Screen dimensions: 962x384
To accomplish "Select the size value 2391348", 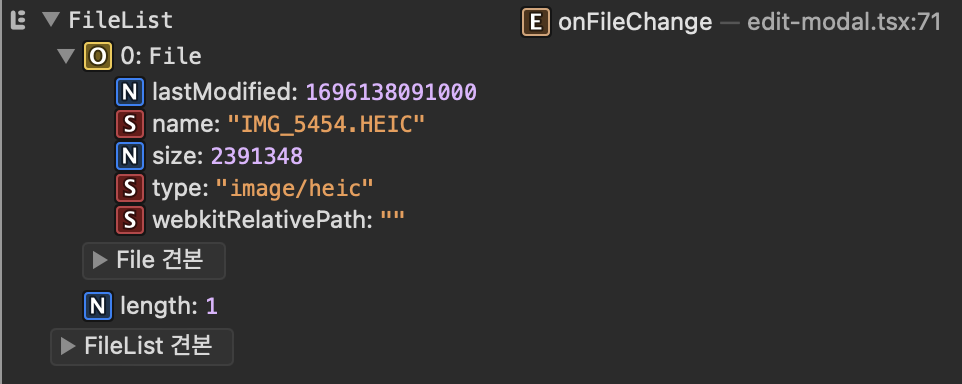I will [256, 156].
